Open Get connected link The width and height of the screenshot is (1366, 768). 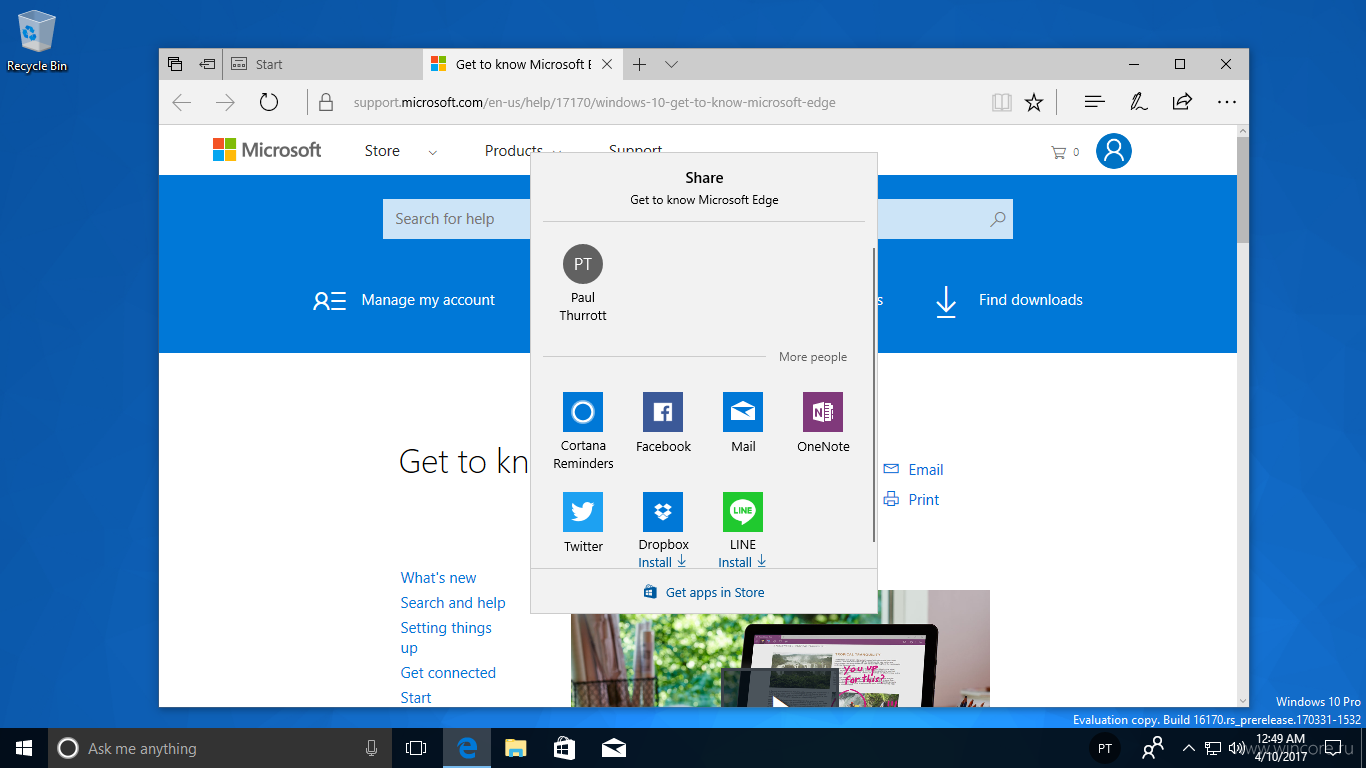[448, 673]
